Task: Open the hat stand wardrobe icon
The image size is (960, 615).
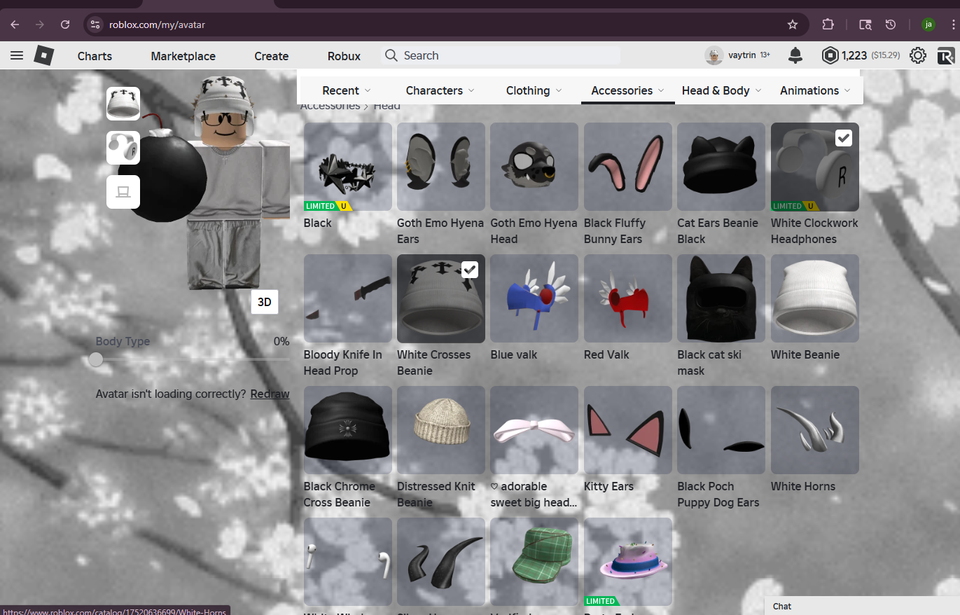Action: click(x=122, y=191)
